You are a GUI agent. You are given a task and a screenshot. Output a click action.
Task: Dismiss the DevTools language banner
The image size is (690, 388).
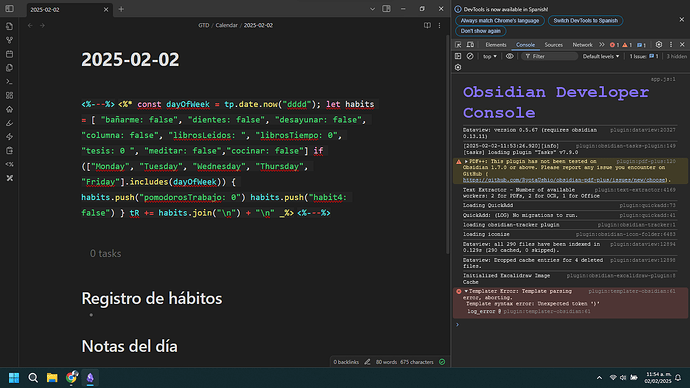pyautogui.click(x=682, y=20)
